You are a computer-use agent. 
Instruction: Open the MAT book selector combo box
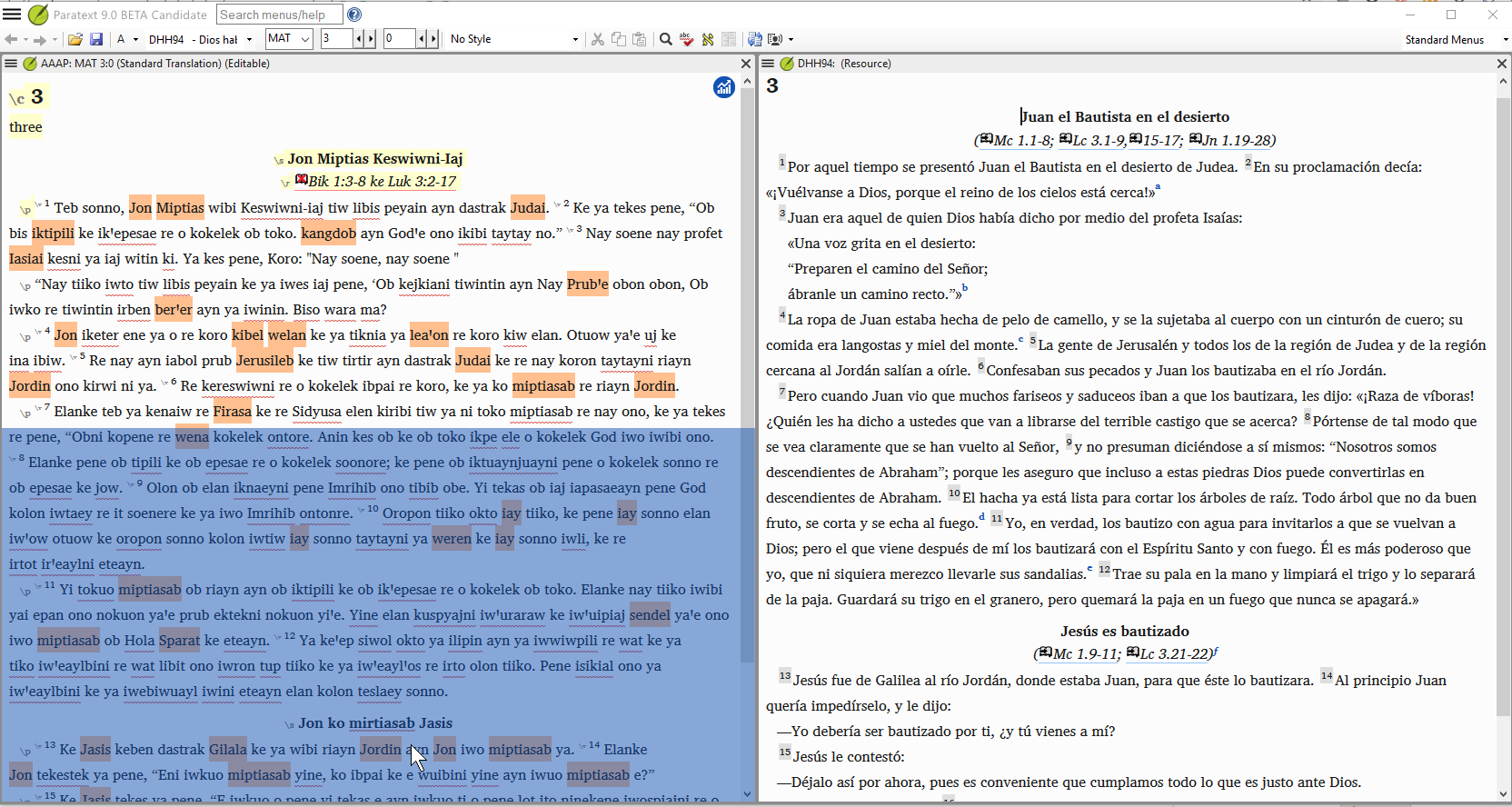coord(289,39)
